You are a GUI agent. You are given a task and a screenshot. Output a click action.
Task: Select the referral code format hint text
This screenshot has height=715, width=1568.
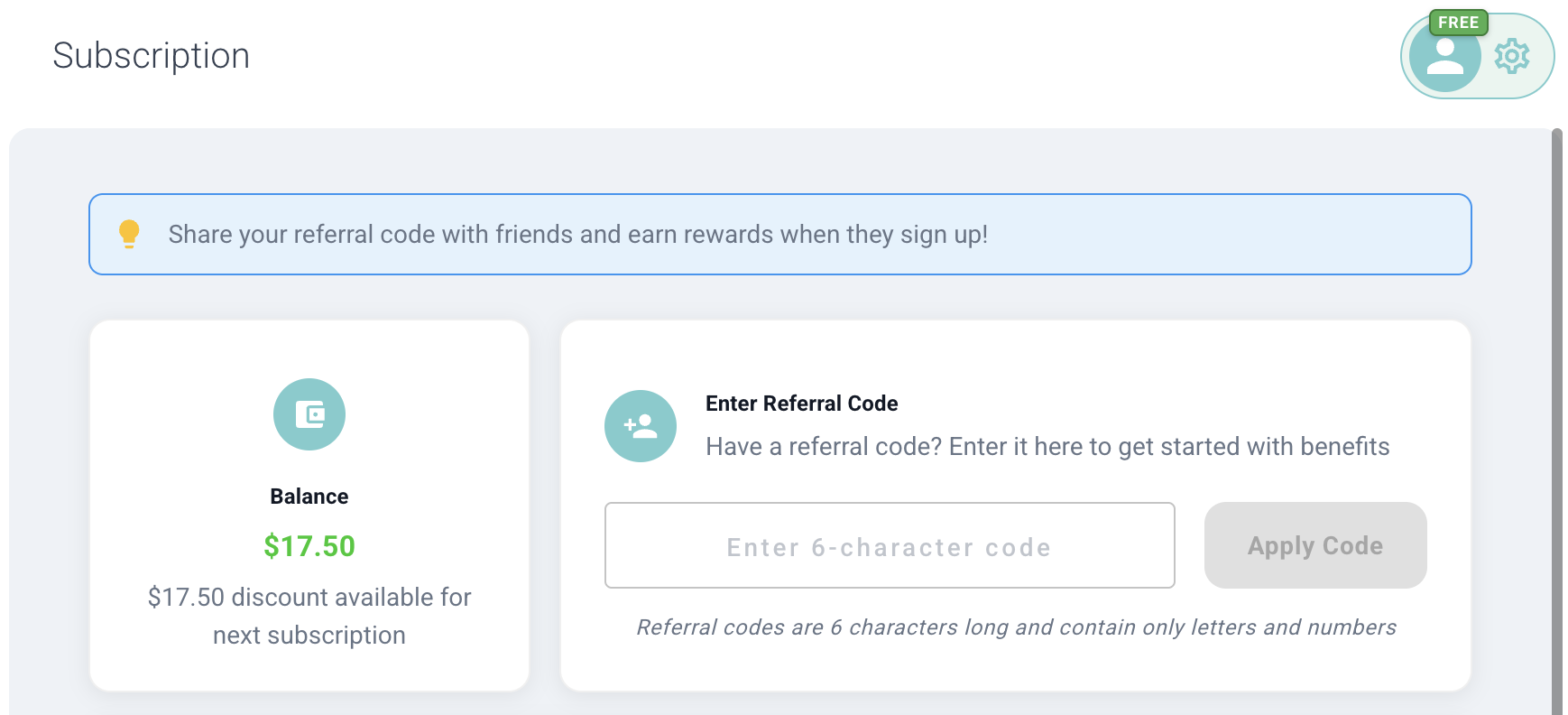coord(1016,626)
